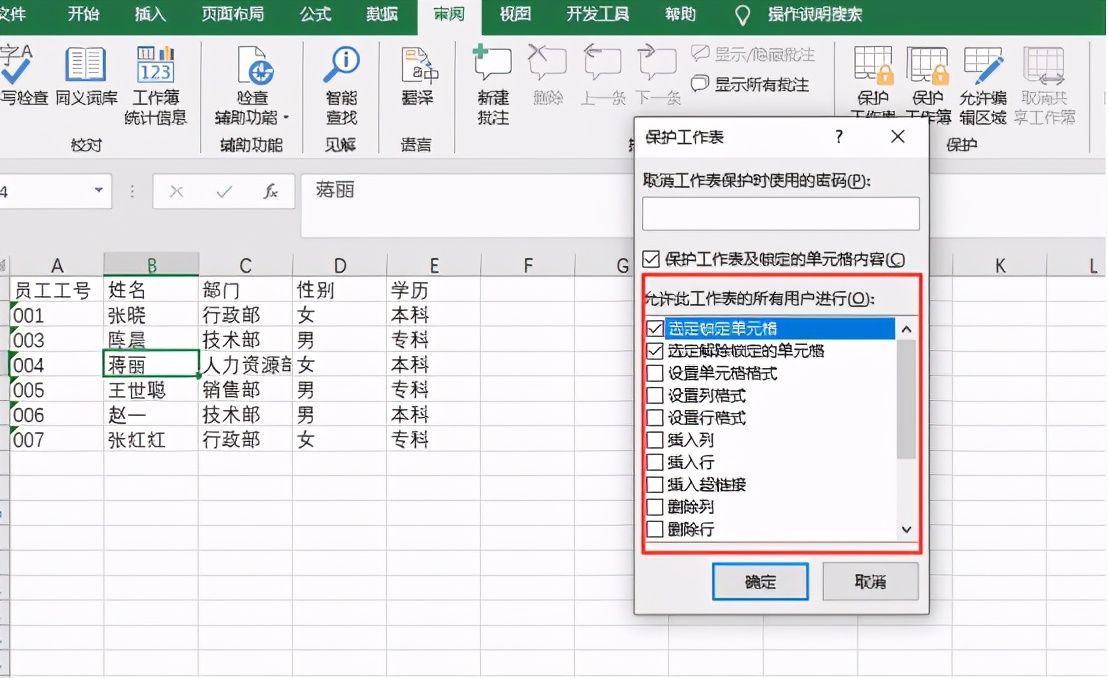The height and width of the screenshot is (678, 1108).
Task: Enable 设置单元格格式 permission
Action: point(655,373)
